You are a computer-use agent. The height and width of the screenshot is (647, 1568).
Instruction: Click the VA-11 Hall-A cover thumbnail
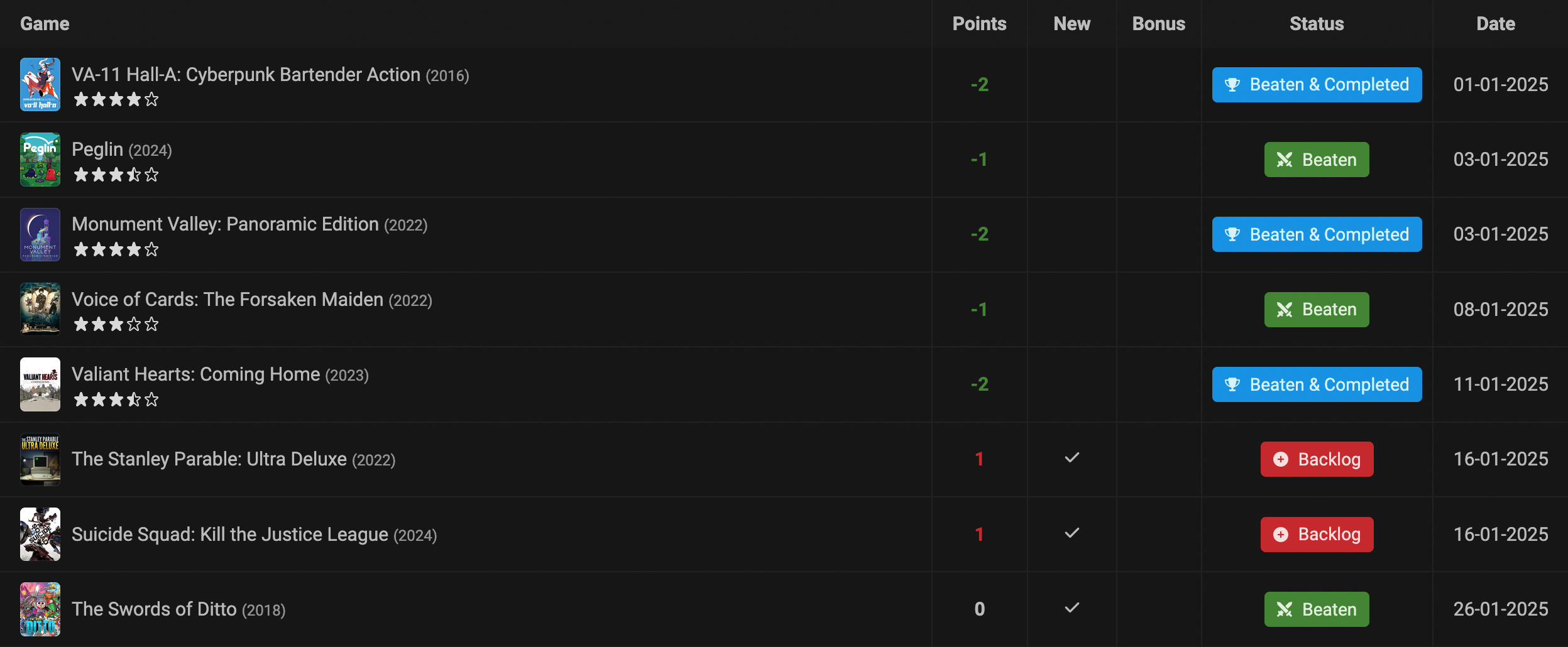point(40,84)
